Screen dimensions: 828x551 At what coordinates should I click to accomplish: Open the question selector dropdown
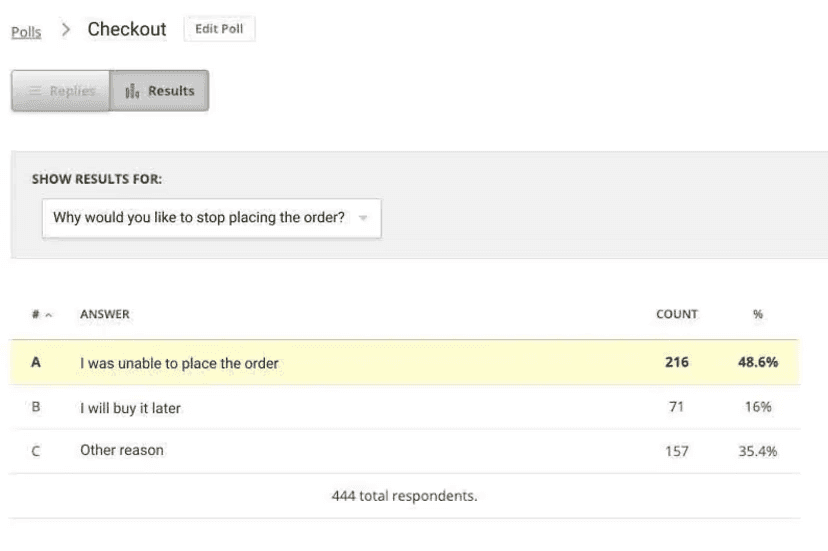click(x=211, y=217)
